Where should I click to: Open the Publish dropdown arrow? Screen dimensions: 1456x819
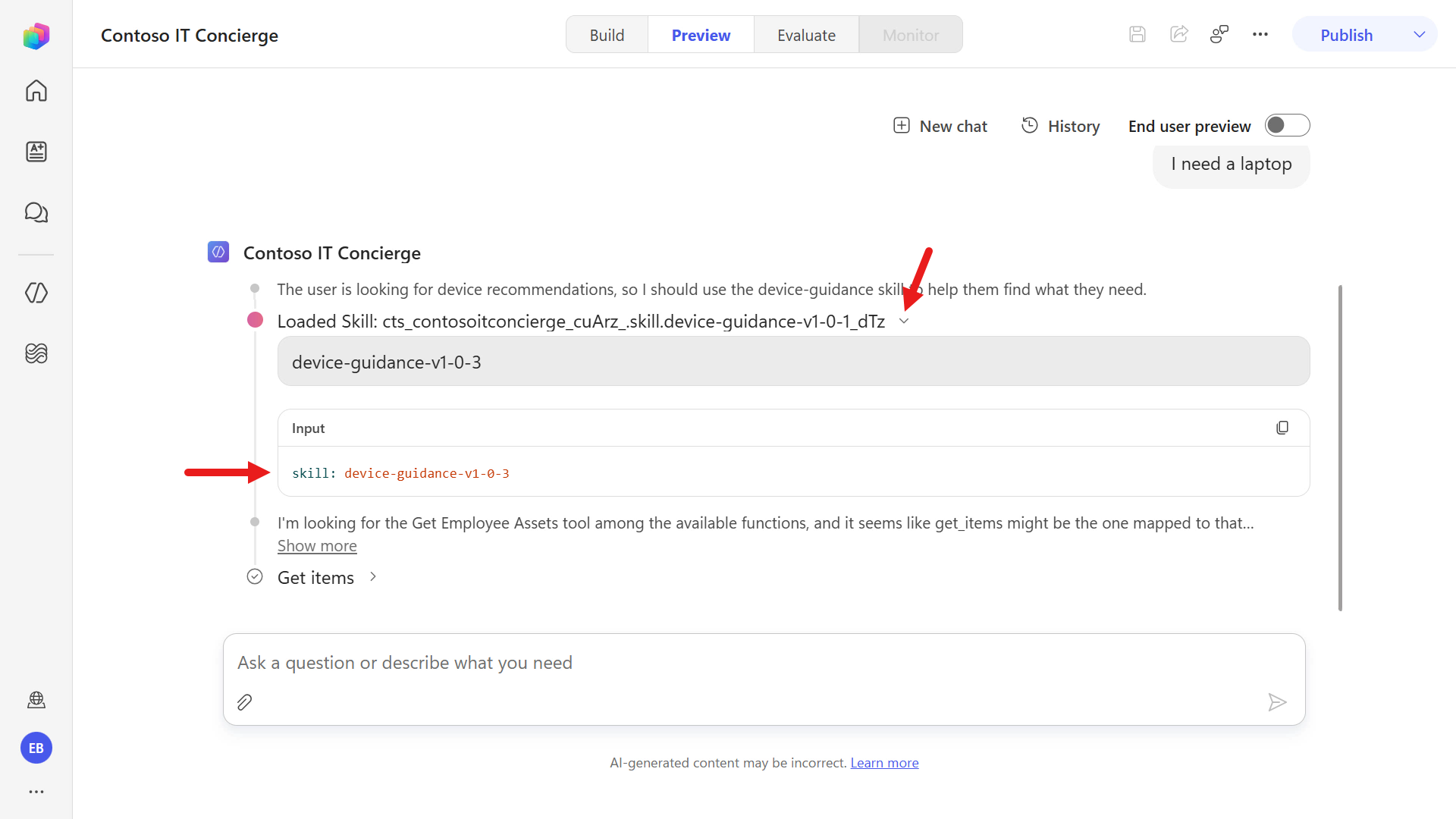coord(1420,35)
